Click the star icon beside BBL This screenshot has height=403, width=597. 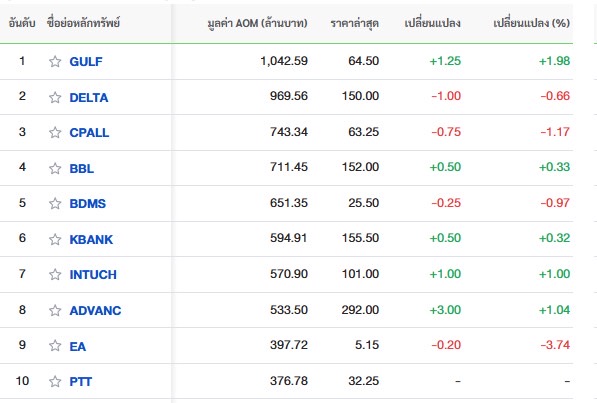click(55, 168)
